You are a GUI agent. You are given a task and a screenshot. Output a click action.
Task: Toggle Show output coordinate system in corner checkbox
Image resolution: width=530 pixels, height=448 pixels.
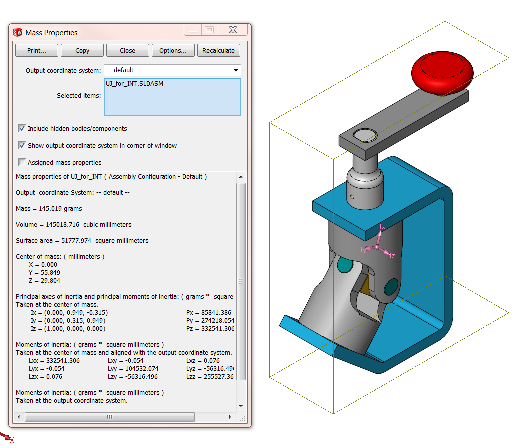click(22, 145)
